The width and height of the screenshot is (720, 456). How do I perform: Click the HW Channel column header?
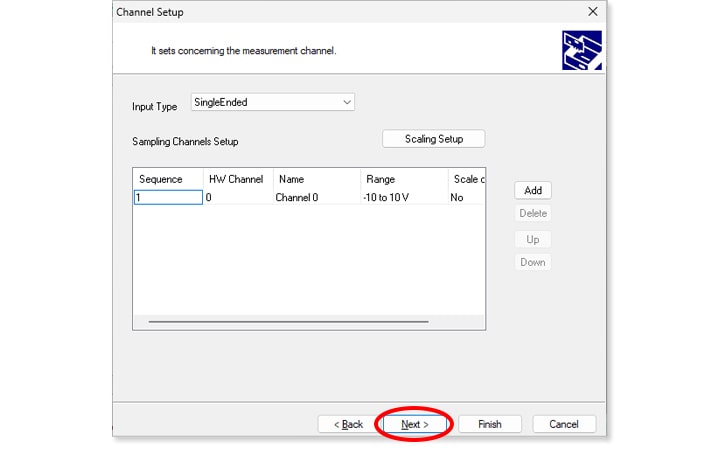point(236,179)
